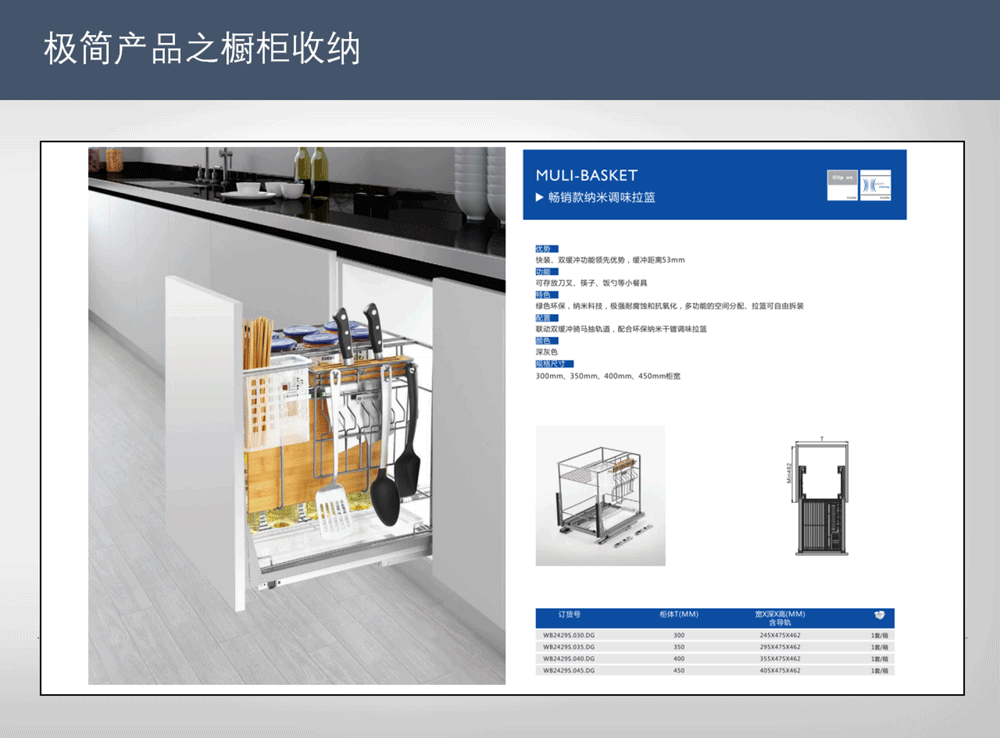Image resolution: width=1000 pixels, height=738 pixels.
Task: Select the line starting with 绿色环保，纳米科技
Action: [670, 306]
